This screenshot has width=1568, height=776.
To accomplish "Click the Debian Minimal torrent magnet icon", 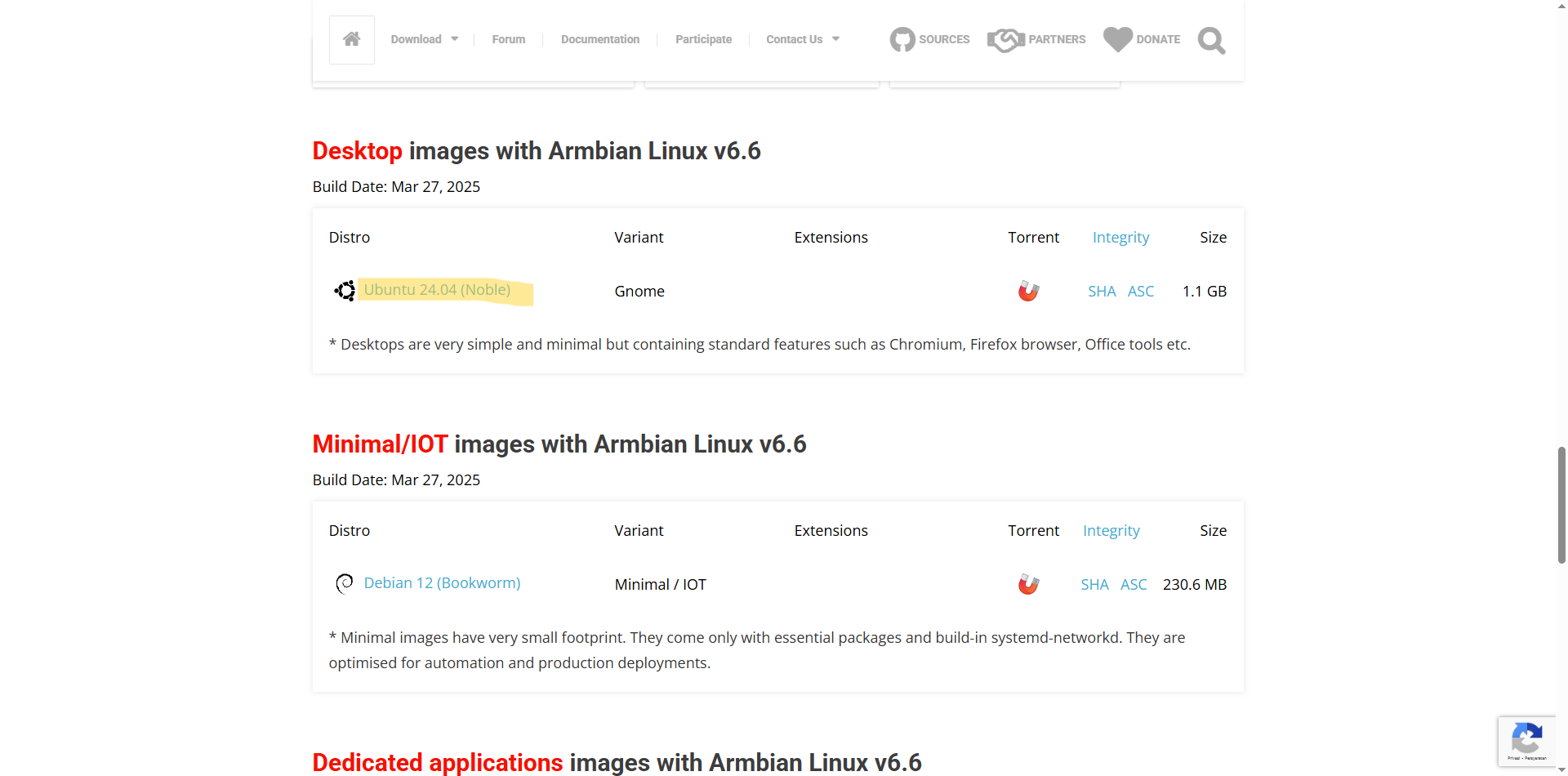I will tap(1028, 584).
